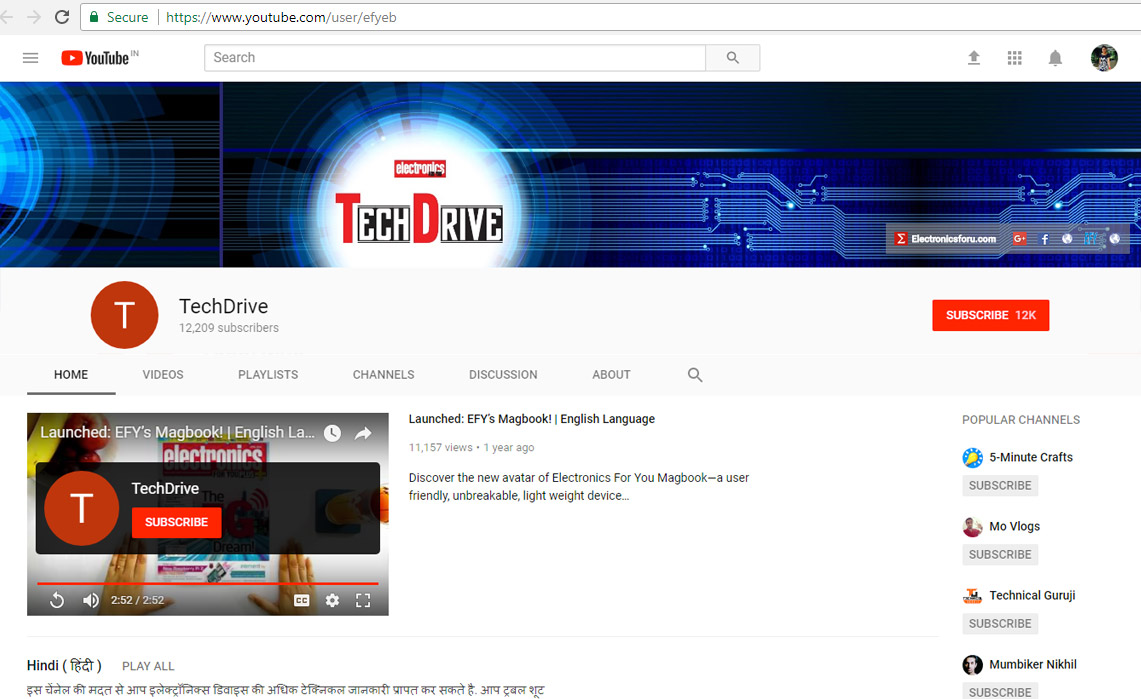
Task: Open the 5-Minute Crafts channel name link
Action: 1031,457
